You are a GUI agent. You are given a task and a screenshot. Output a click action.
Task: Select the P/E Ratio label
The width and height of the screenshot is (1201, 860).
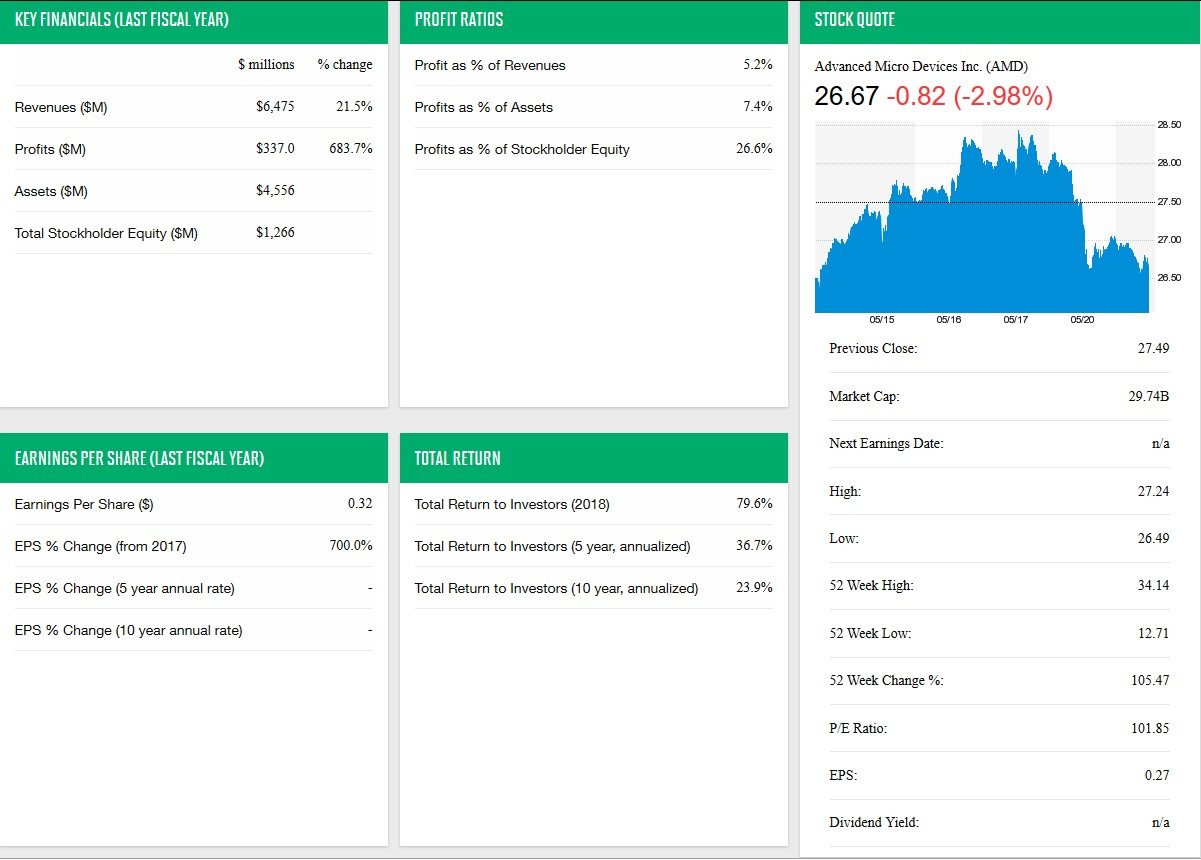click(858, 729)
